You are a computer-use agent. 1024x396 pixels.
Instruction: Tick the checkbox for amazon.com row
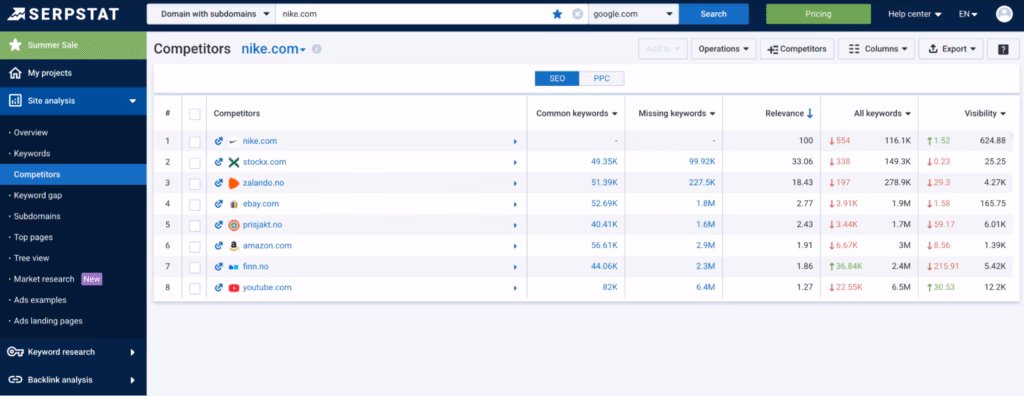[195, 246]
